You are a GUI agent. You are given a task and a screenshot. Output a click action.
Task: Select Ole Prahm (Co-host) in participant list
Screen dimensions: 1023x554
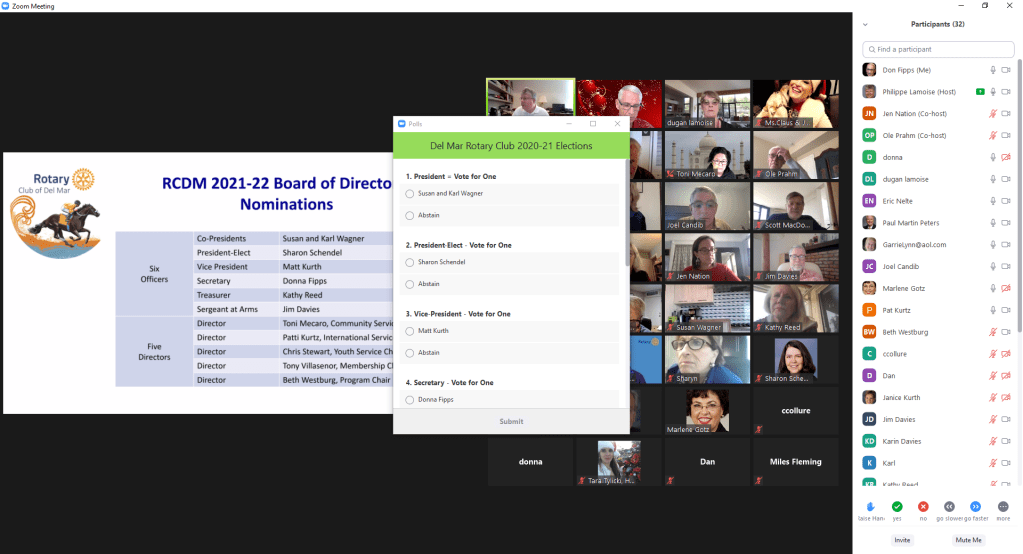tap(915, 135)
